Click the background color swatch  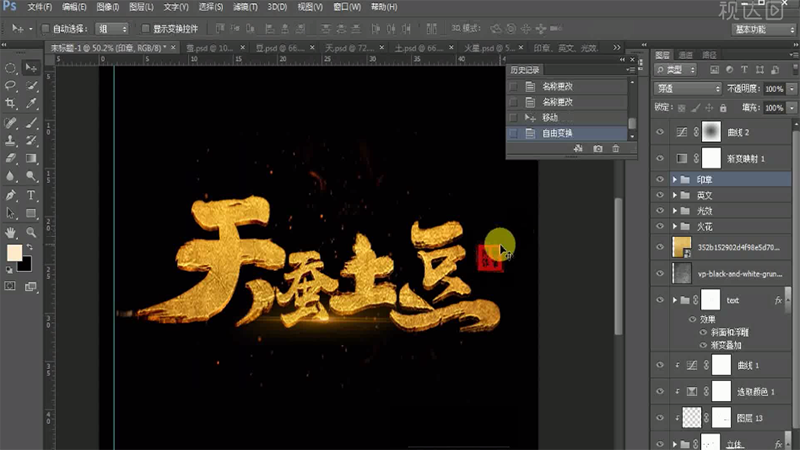pos(26,265)
